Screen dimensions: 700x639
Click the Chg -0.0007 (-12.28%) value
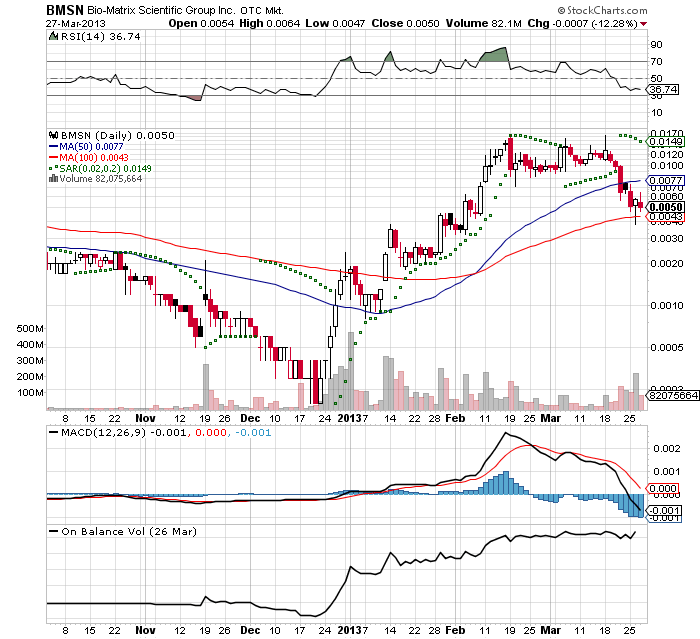point(583,23)
